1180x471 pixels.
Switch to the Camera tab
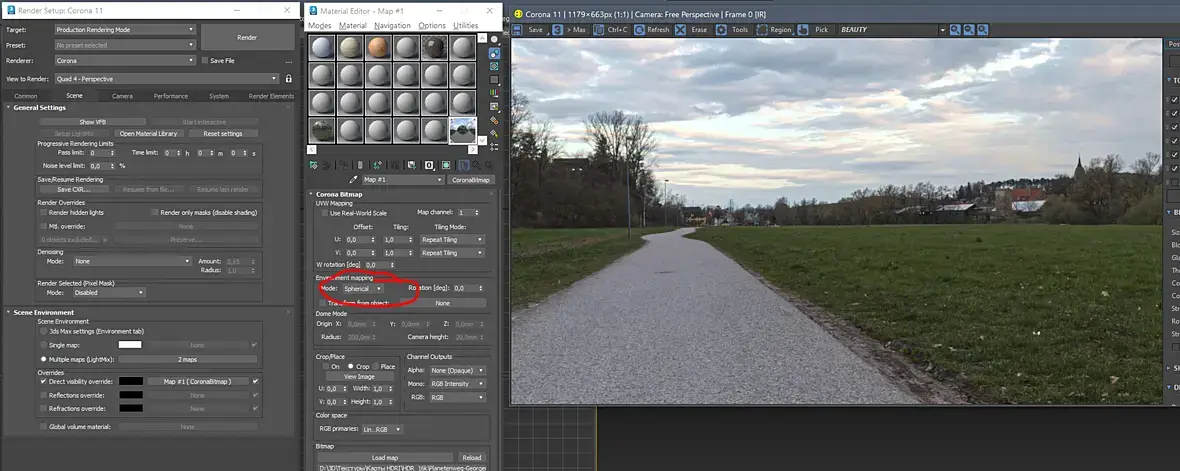point(123,96)
